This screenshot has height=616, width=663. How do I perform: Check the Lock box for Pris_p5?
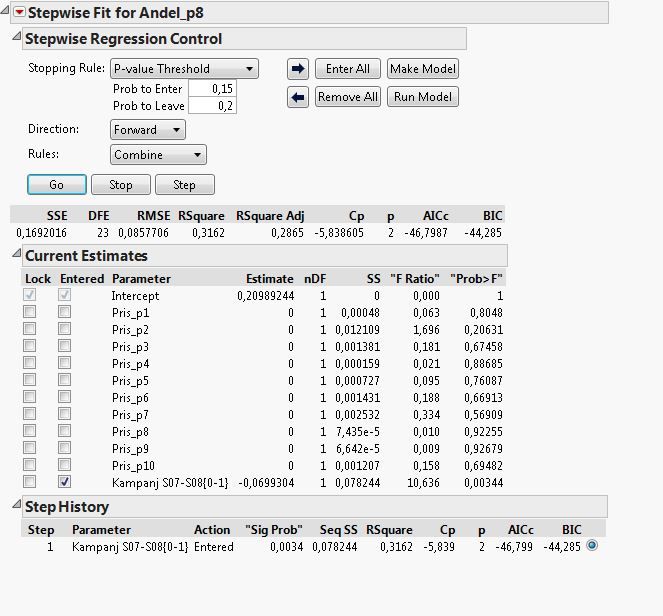tap(30, 380)
